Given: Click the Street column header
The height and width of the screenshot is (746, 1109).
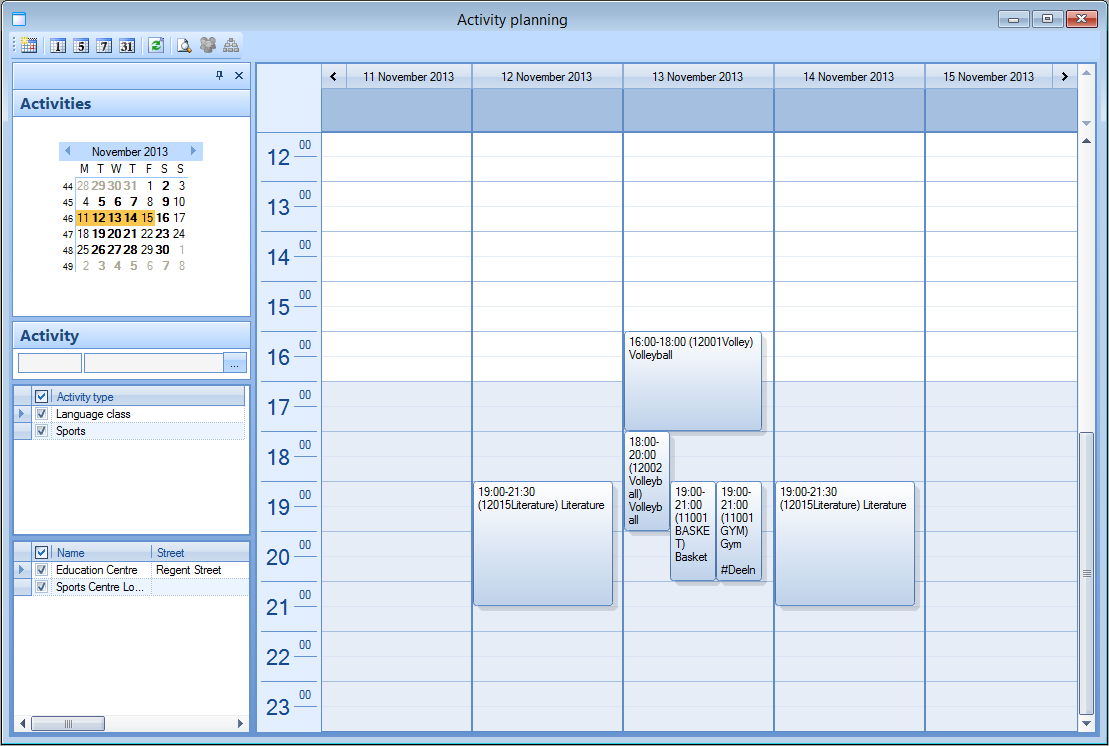Looking at the screenshot, I should tap(198, 552).
